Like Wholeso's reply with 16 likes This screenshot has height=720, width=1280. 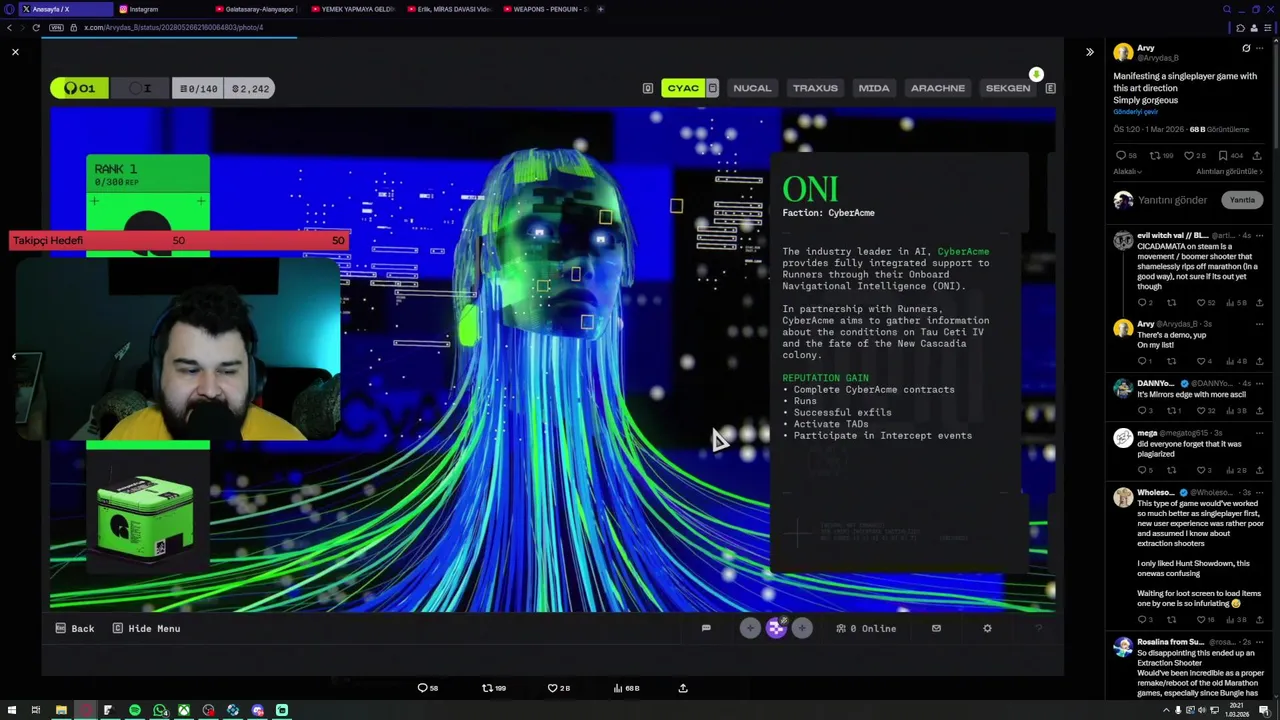click(1207, 620)
